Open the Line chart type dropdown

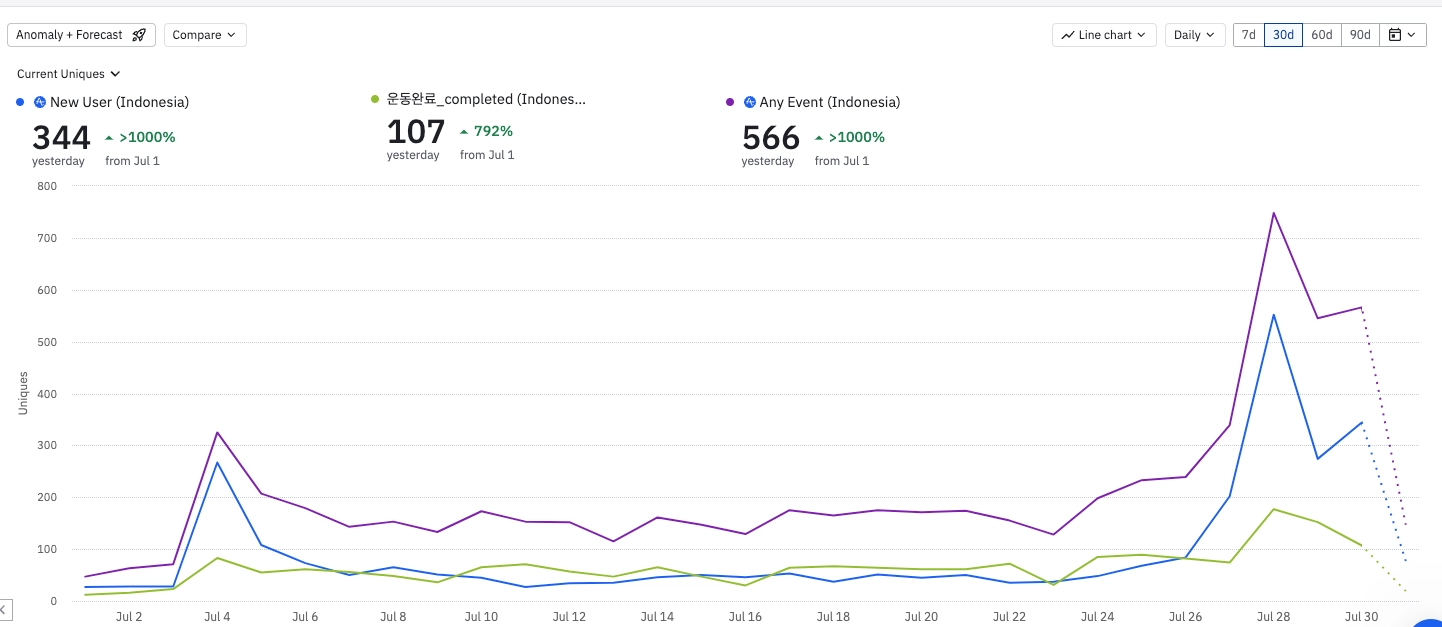click(1104, 35)
